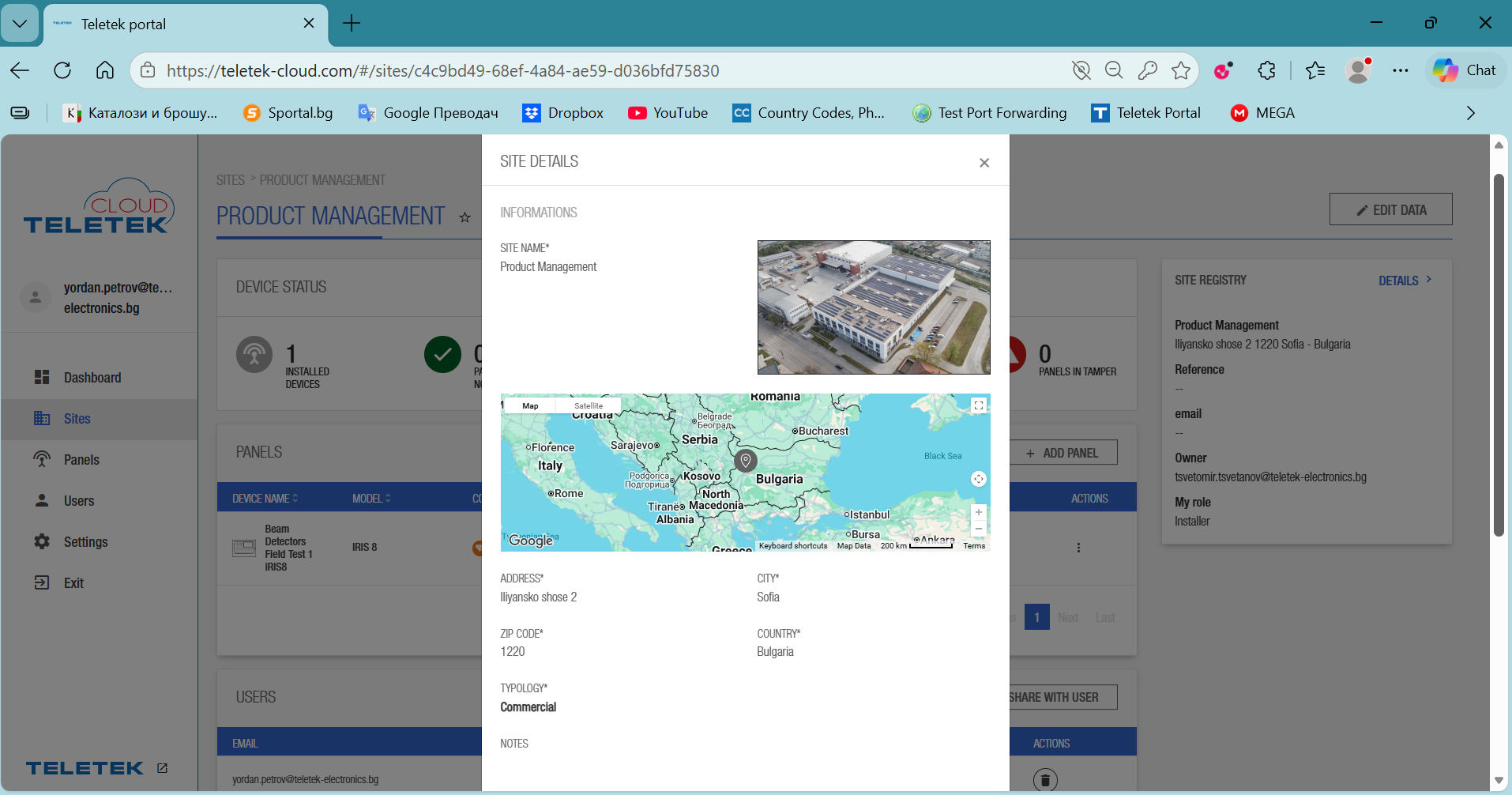The width and height of the screenshot is (1512, 795).
Task: Close the Site Details dialog
Action: point(984,163)
